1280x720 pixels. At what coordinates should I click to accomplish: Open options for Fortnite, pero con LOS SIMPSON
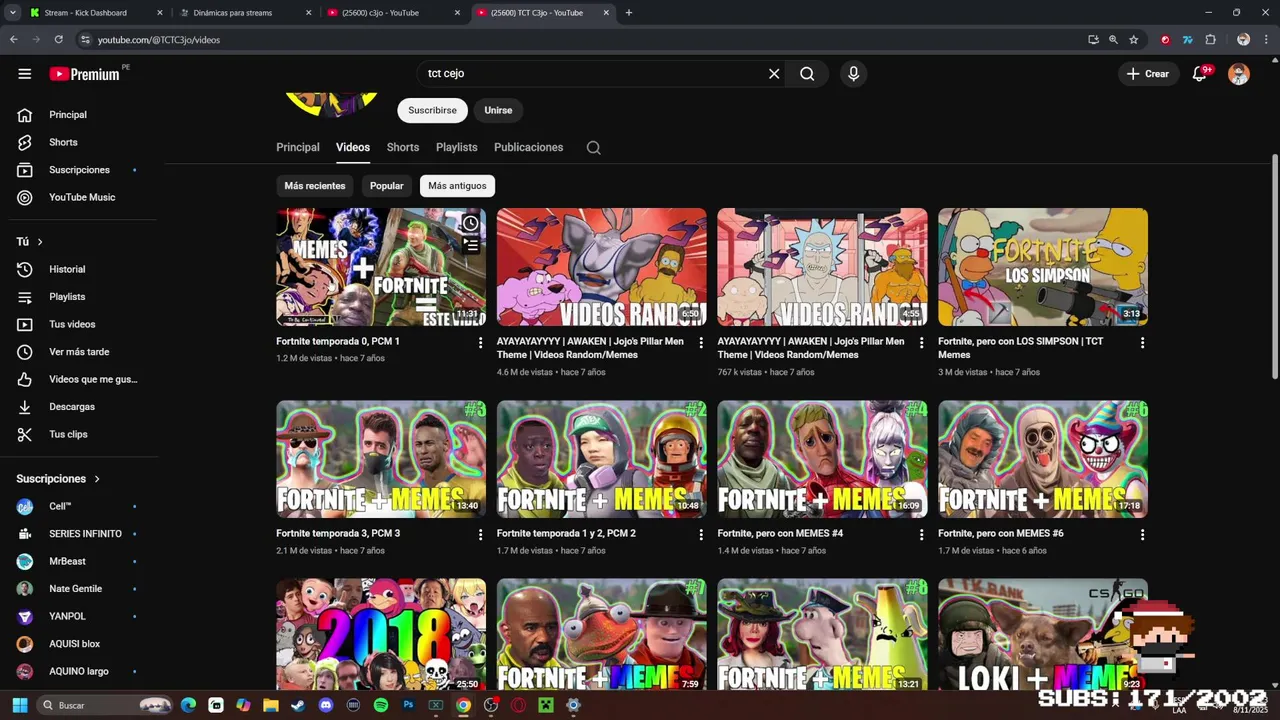(x=1142, y=342)
